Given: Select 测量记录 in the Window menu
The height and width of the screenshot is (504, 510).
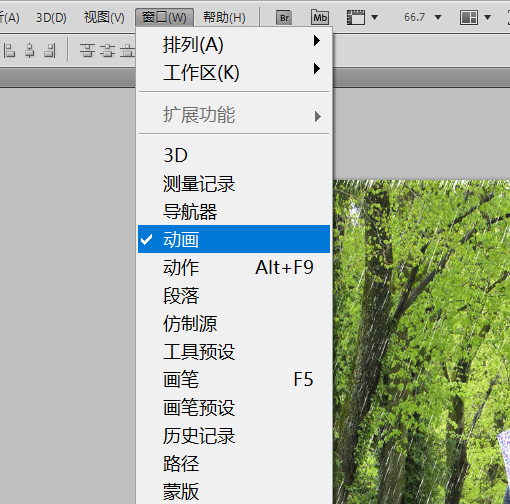Looking at the screenshot, I should coord(234,184).
